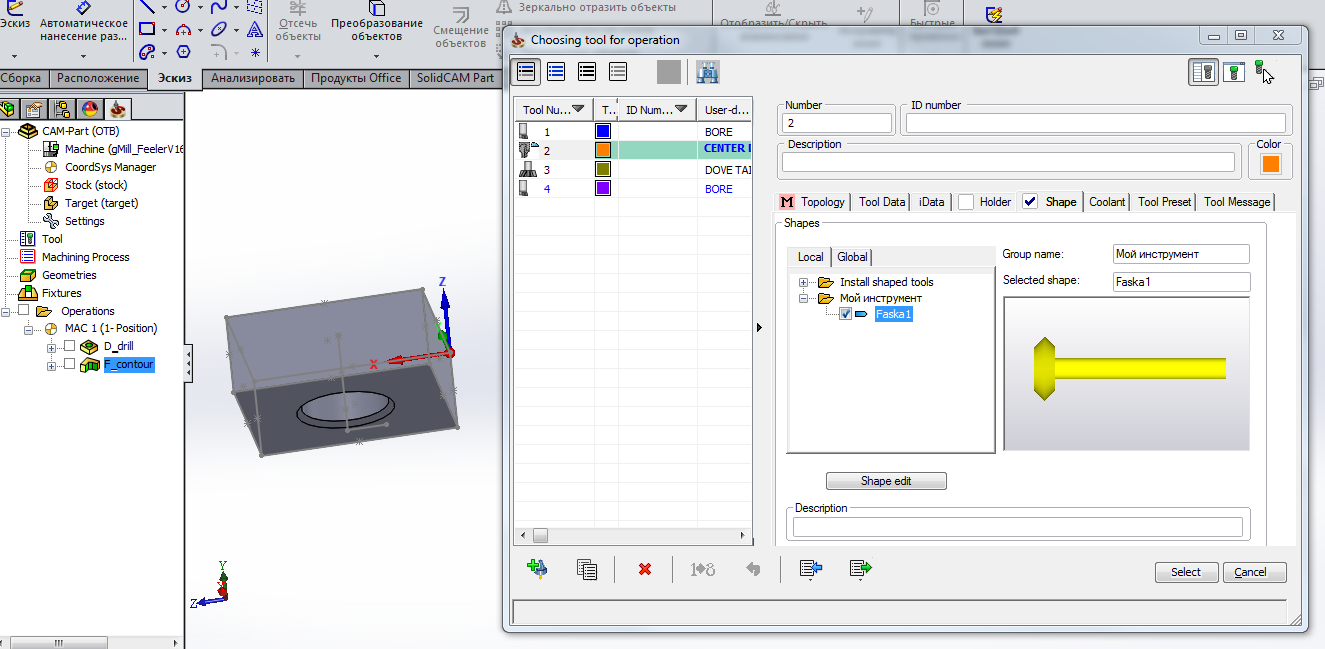Delete the tool with the red X

pos(645,569)
